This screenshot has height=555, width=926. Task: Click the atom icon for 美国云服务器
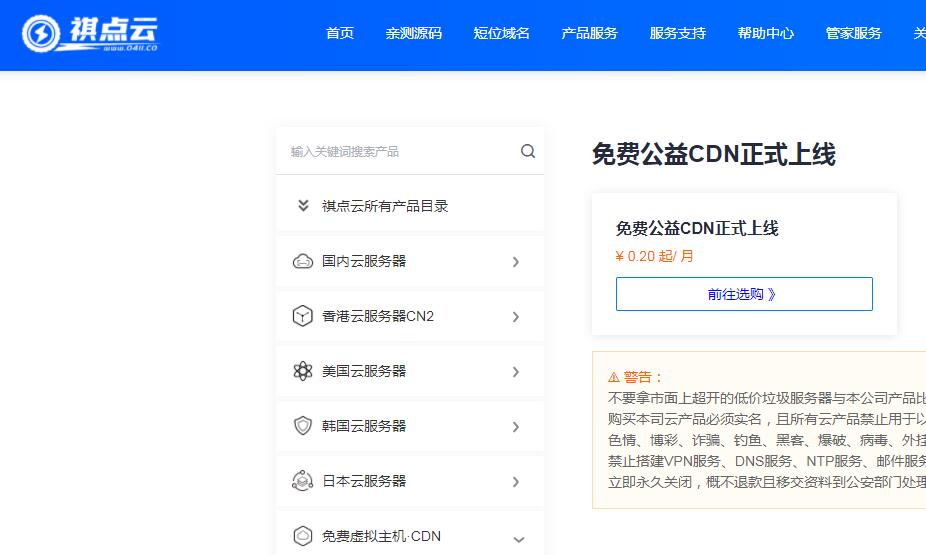(303, 371)
